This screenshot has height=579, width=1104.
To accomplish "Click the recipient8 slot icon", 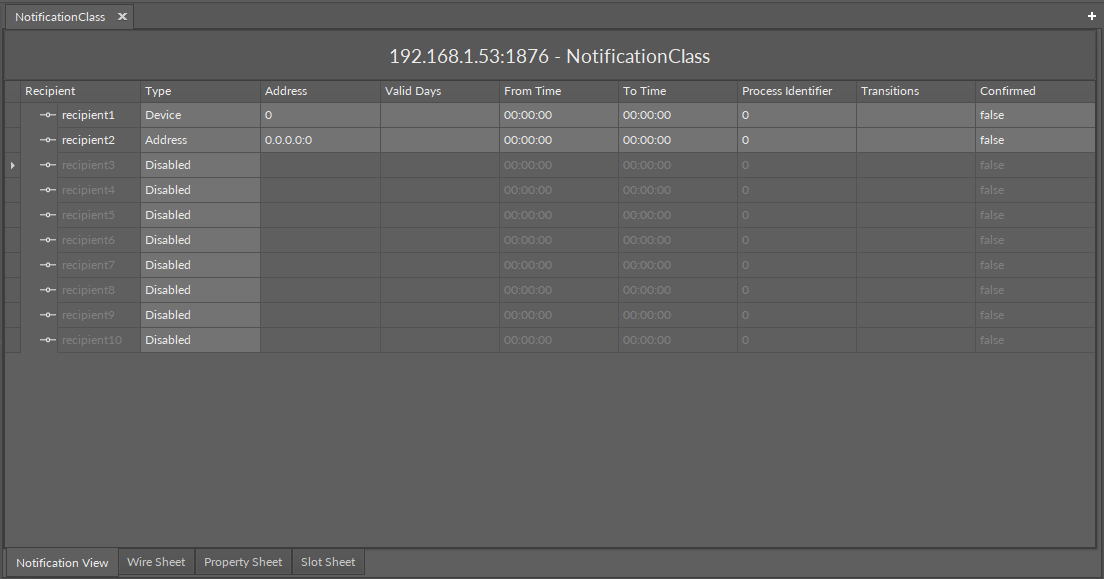I will tap(47, 290).
